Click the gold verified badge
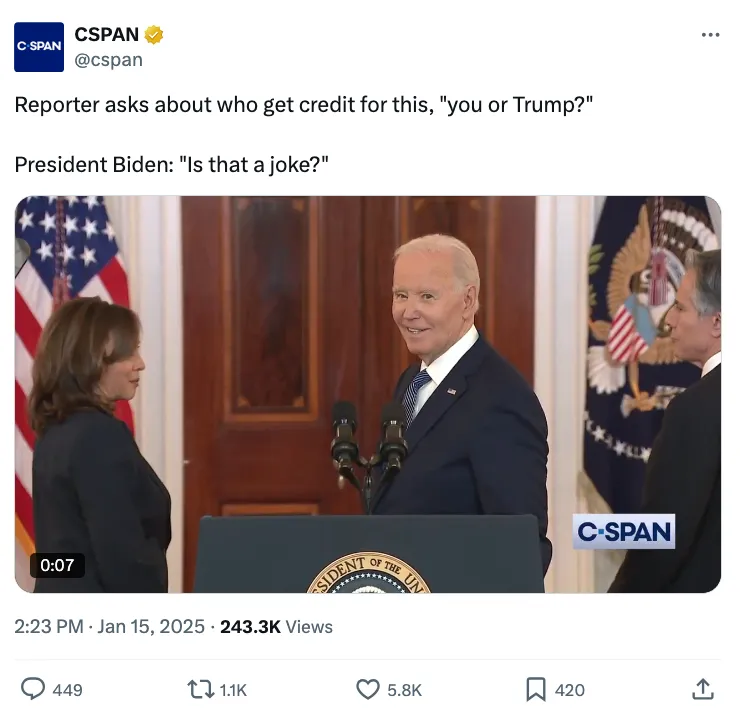The height and width of the screenshot is (711, 740). coord(153,34)
